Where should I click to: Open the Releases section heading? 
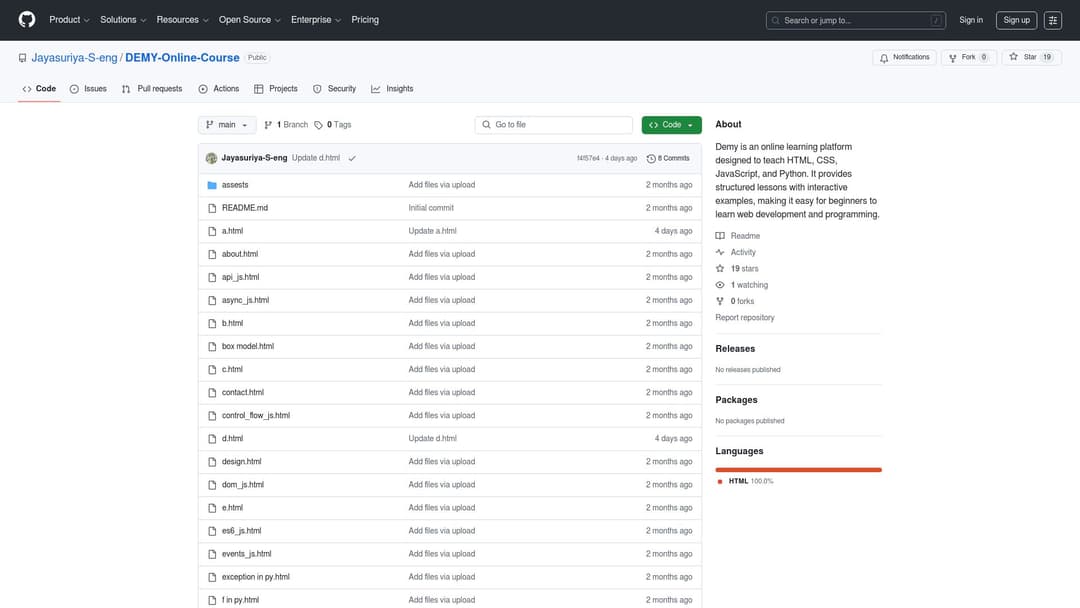click(x=735, y=349)
